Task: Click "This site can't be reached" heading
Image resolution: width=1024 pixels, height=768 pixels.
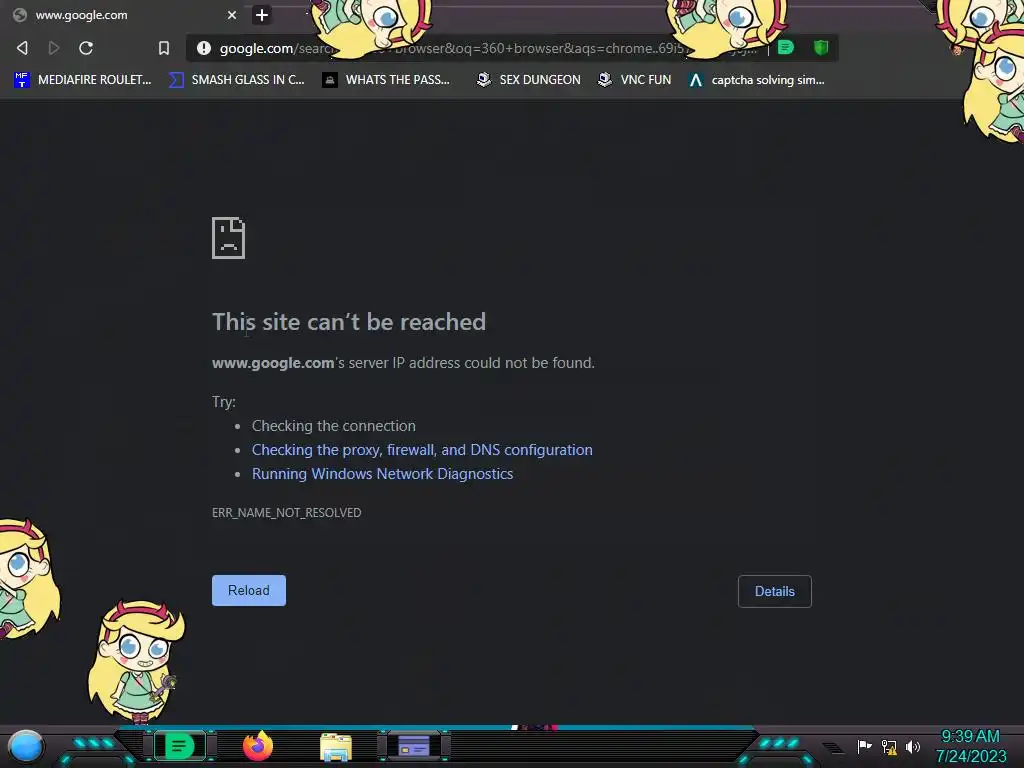Action: [349, 322]
